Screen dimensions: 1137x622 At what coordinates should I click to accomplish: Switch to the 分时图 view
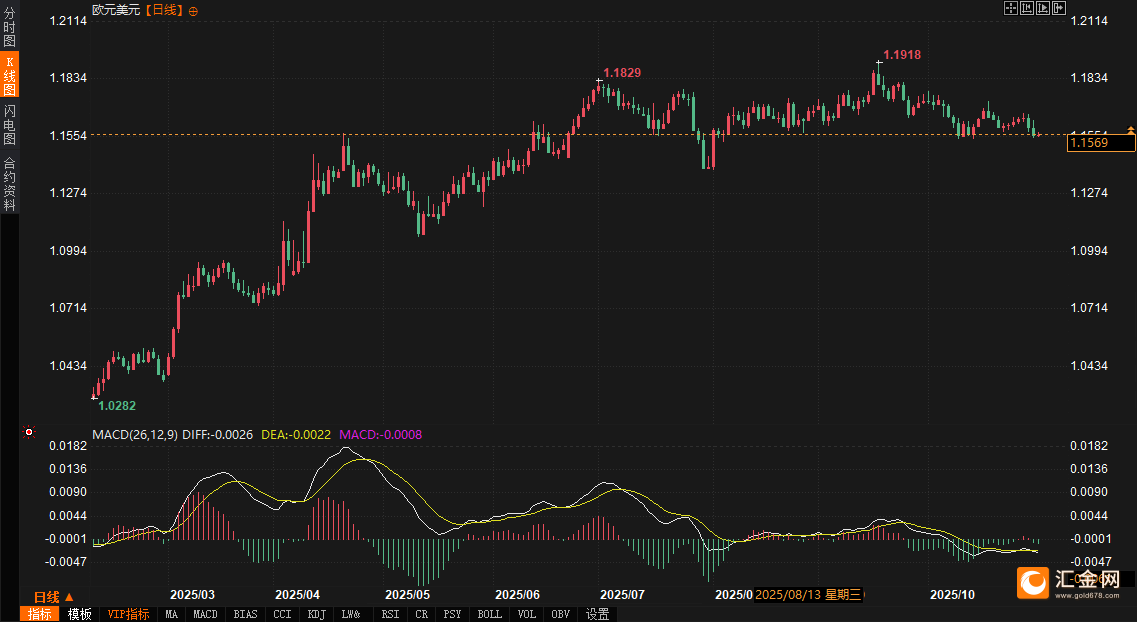tap(9, 28)
